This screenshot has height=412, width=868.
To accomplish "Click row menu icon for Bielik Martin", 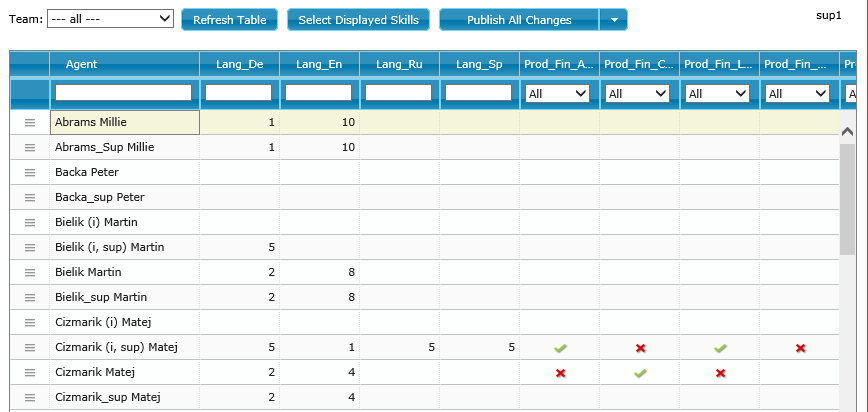I will (30, 272).
